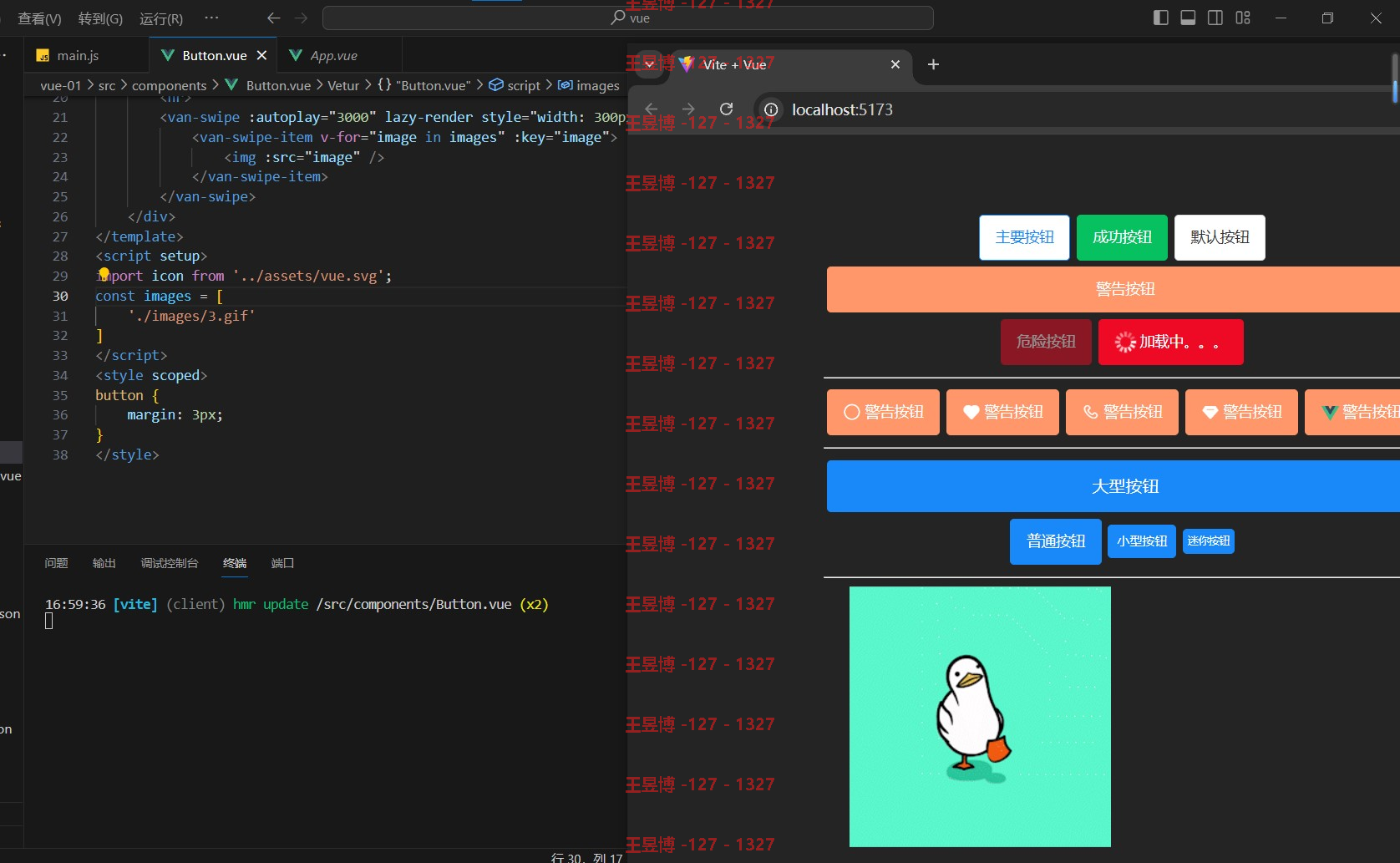The image size is (1400, 863).
Task: Open a new browser tab
Action: [x=934, y=64]
